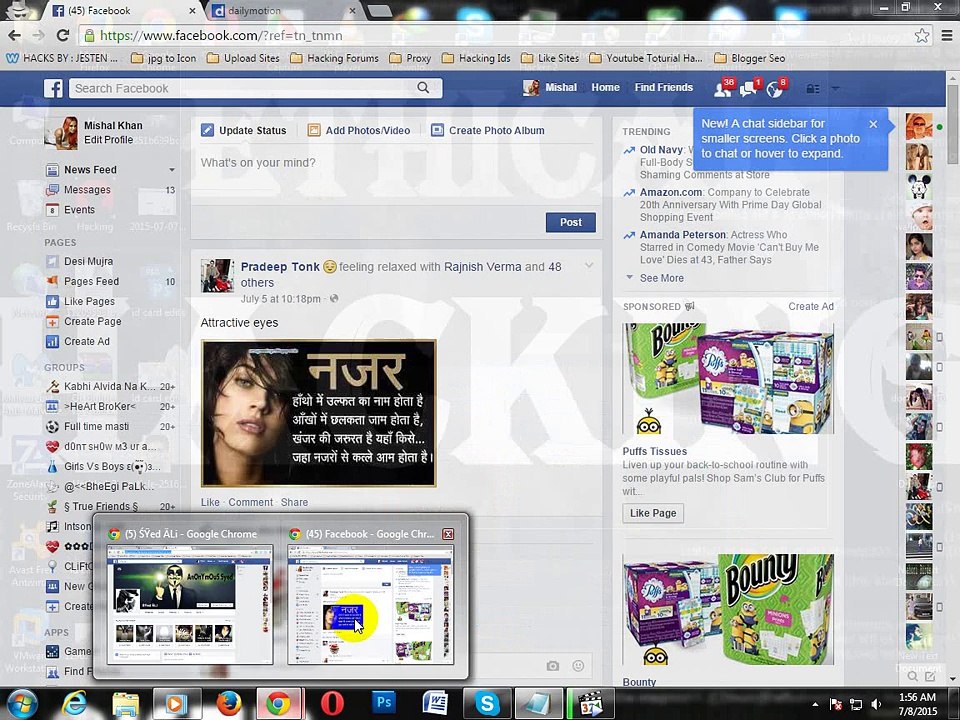The image size is (960, 720).
Task: Click Chrome back arrow
Action: pos(15,36)
